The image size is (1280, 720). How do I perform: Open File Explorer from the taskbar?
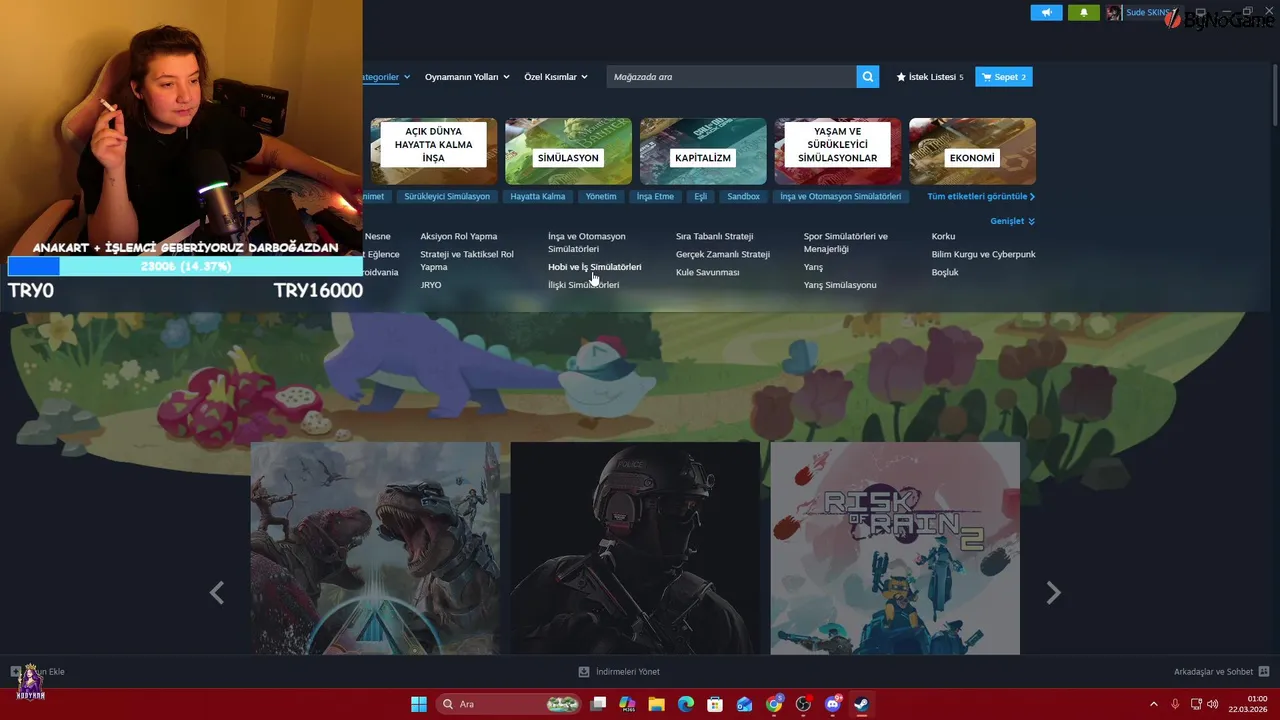tap(656, 704)
